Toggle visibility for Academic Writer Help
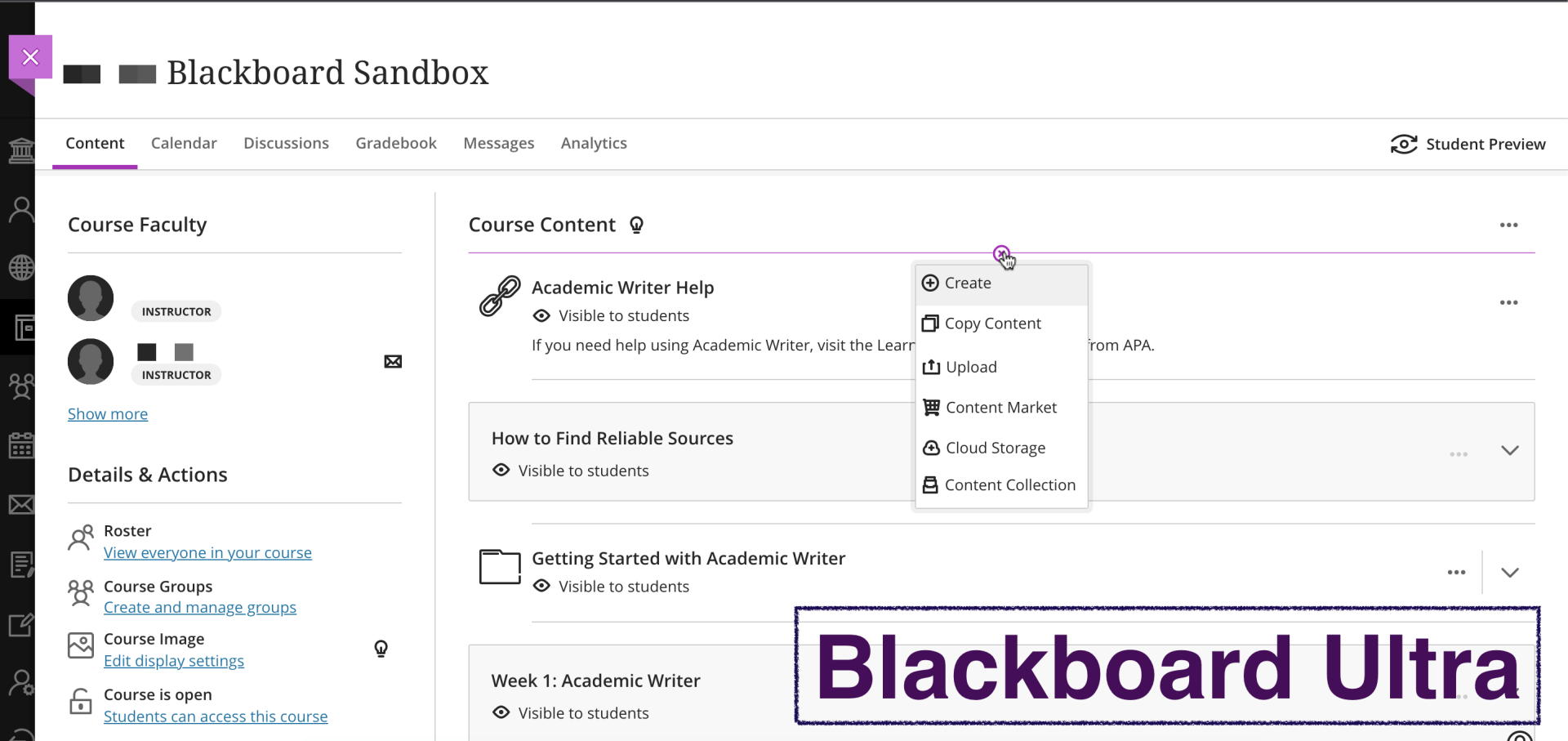This screenshot has width=1568, height=741. (x=541, y=315)
